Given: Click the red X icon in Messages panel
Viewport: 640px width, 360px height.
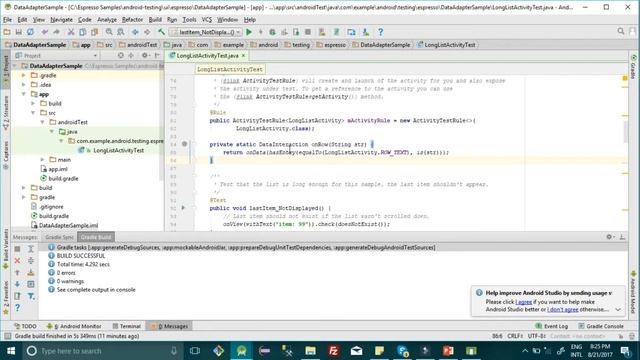Looking at the screenshot, I should [17, 260].
